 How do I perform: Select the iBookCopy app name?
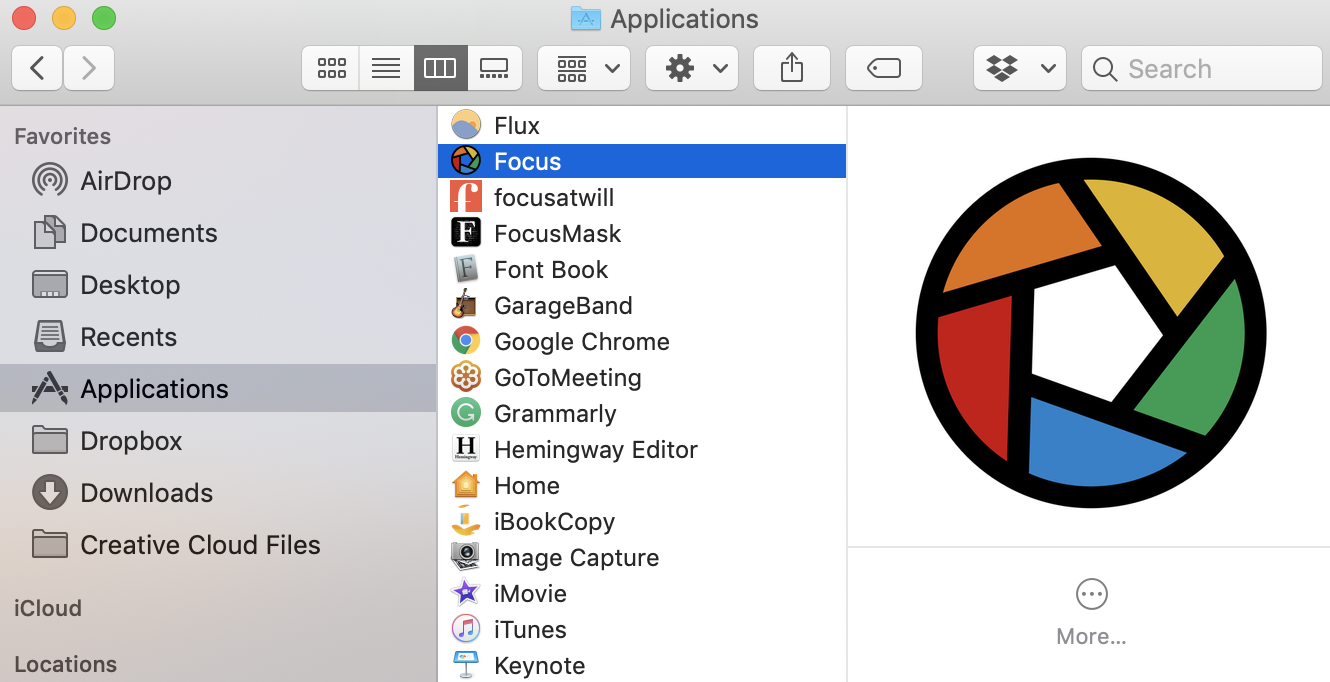coord(554,521)
